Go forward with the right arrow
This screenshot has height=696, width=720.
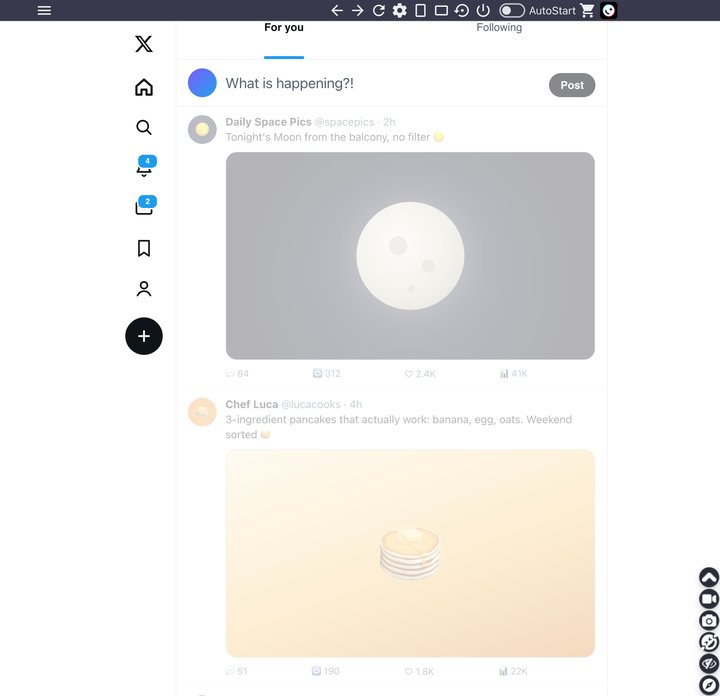pyautogui.click(x=358, y=10)
